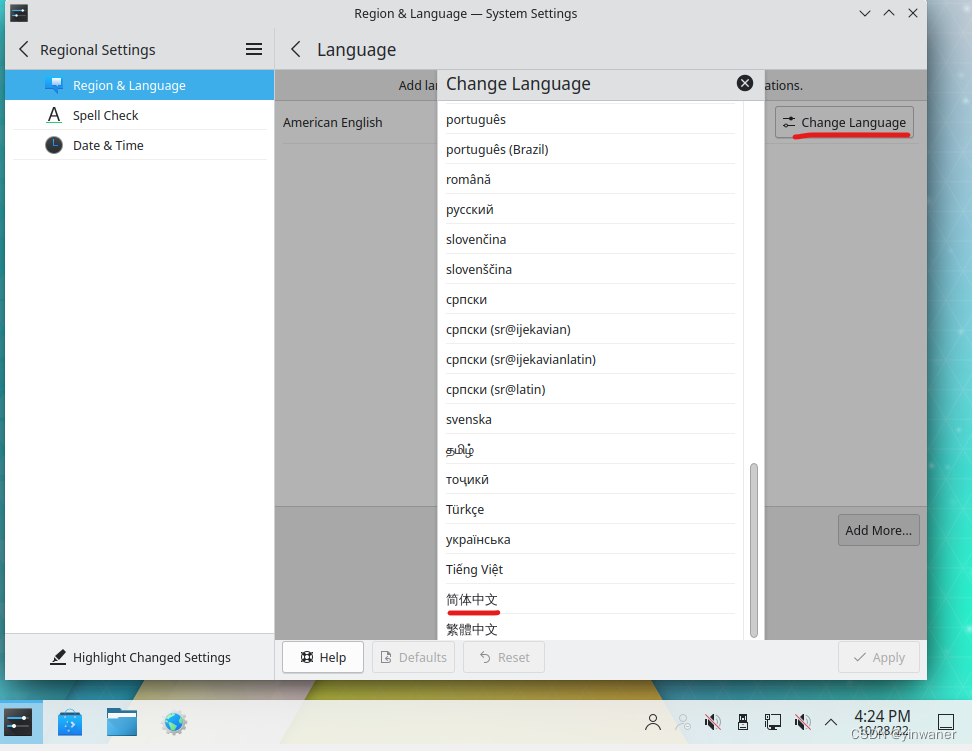Click the Apply button
Viewport: 972px width, 751px height.
pos(878,657)
